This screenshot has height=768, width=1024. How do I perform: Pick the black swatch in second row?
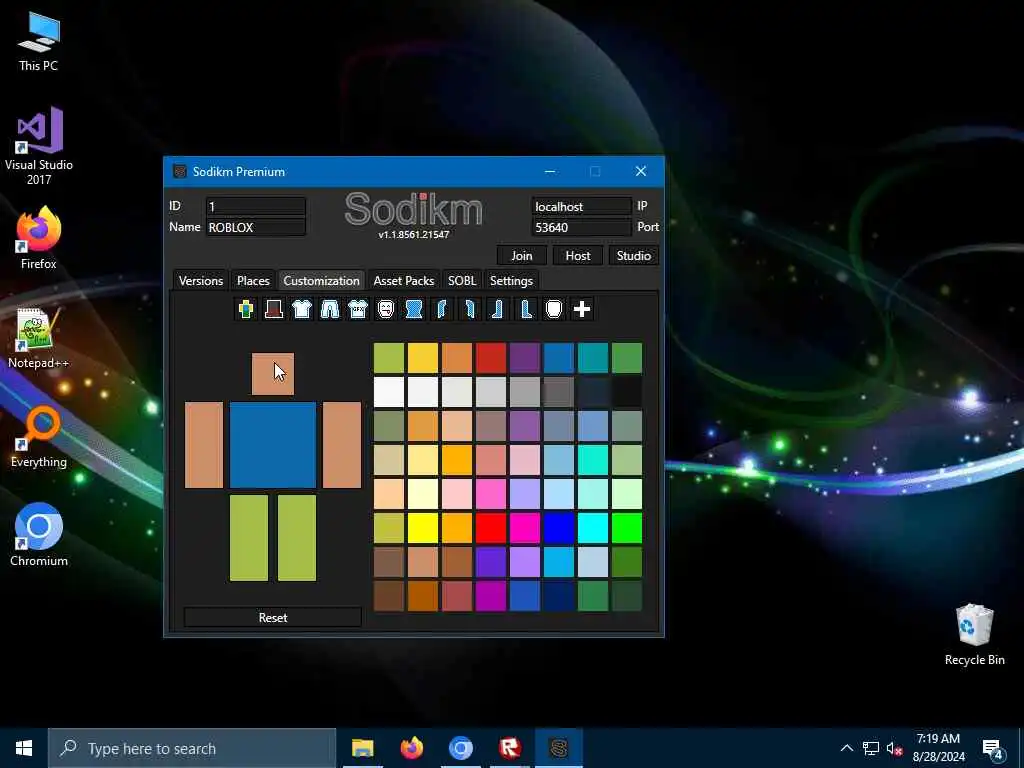627,392
